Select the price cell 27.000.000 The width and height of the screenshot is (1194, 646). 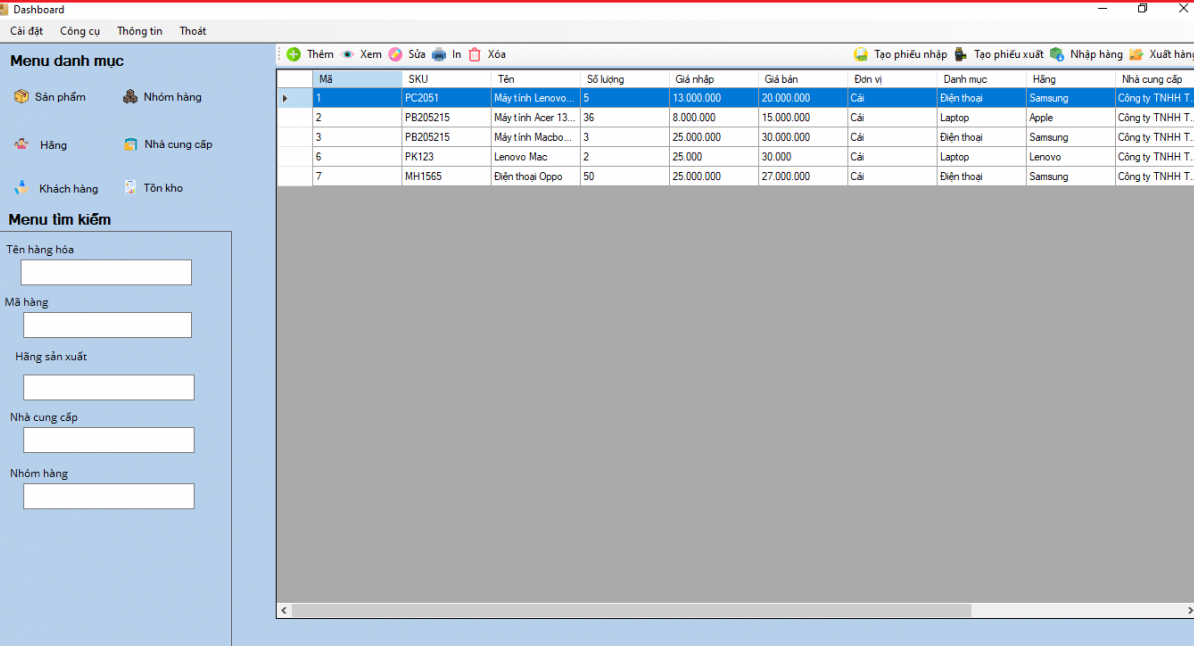pyautogui.click(x=803, y=176)
